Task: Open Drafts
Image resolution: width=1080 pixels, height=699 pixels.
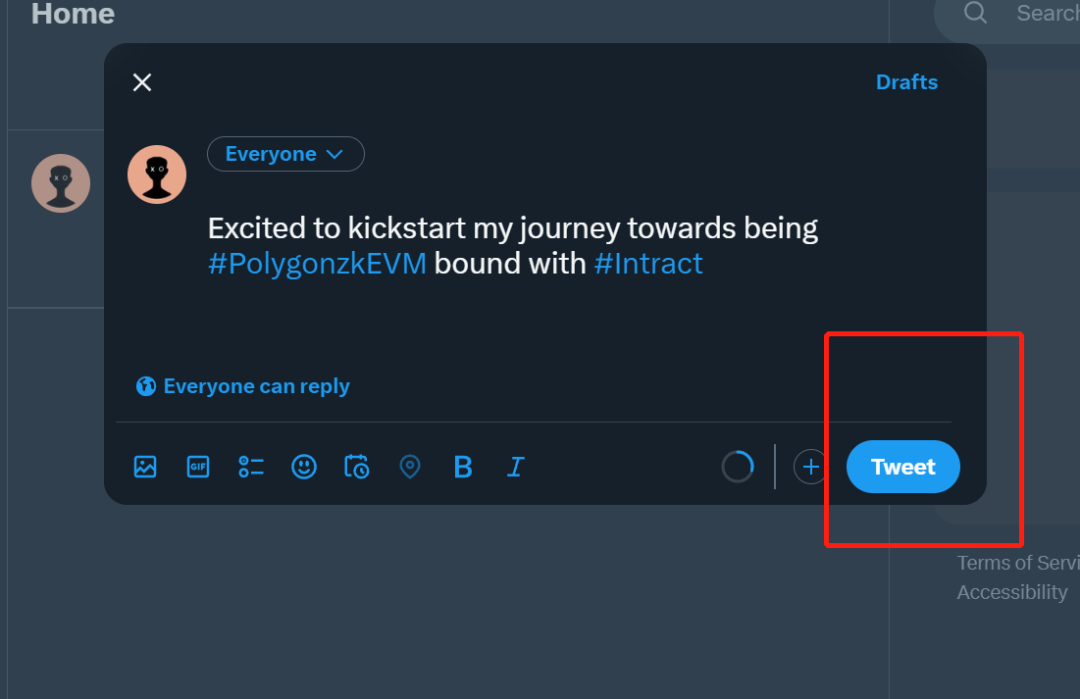Action: coord(906,82)
